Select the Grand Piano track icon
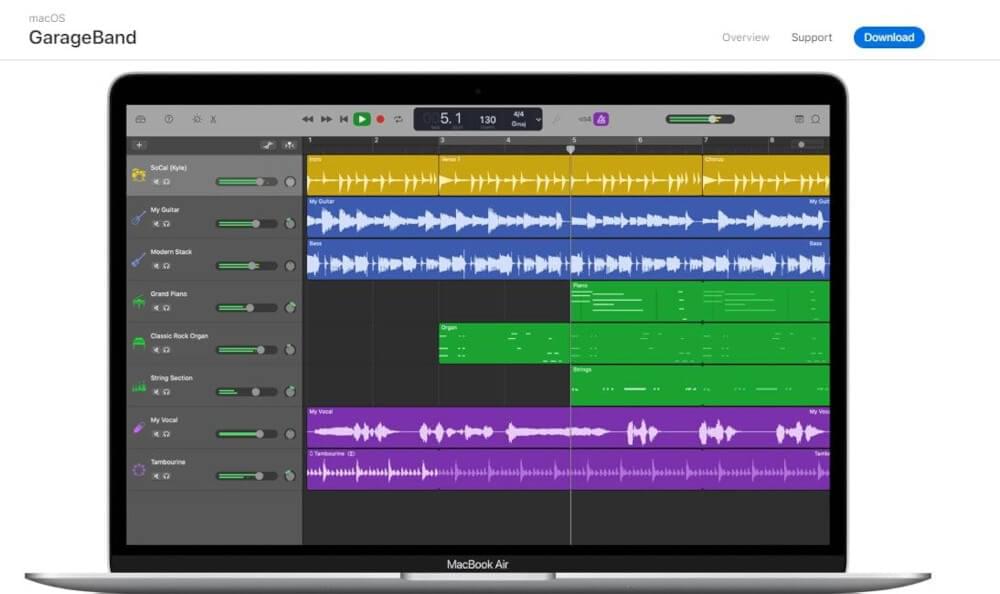1000x594 pixels. click(x=138, y=301)
